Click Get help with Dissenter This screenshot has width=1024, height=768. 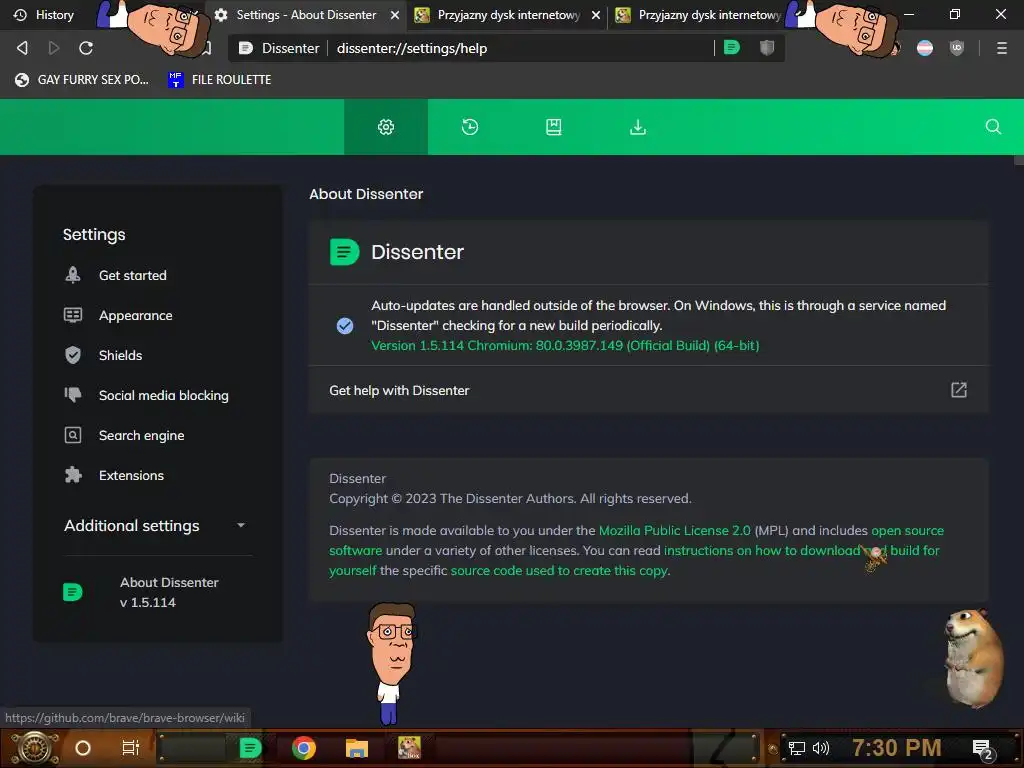(x=648, y=390)
